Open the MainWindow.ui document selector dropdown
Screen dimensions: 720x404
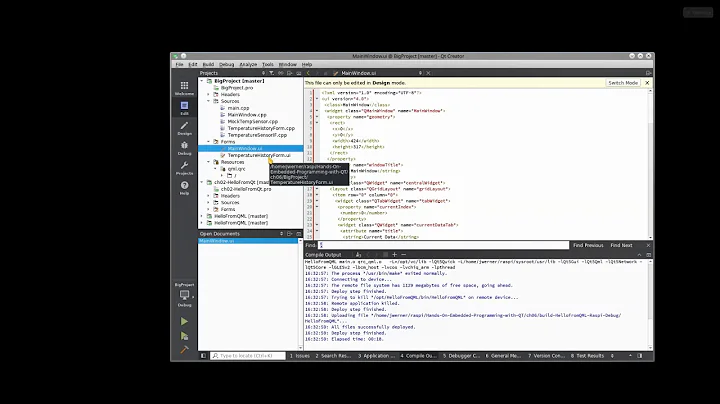[x=420, y=73]
